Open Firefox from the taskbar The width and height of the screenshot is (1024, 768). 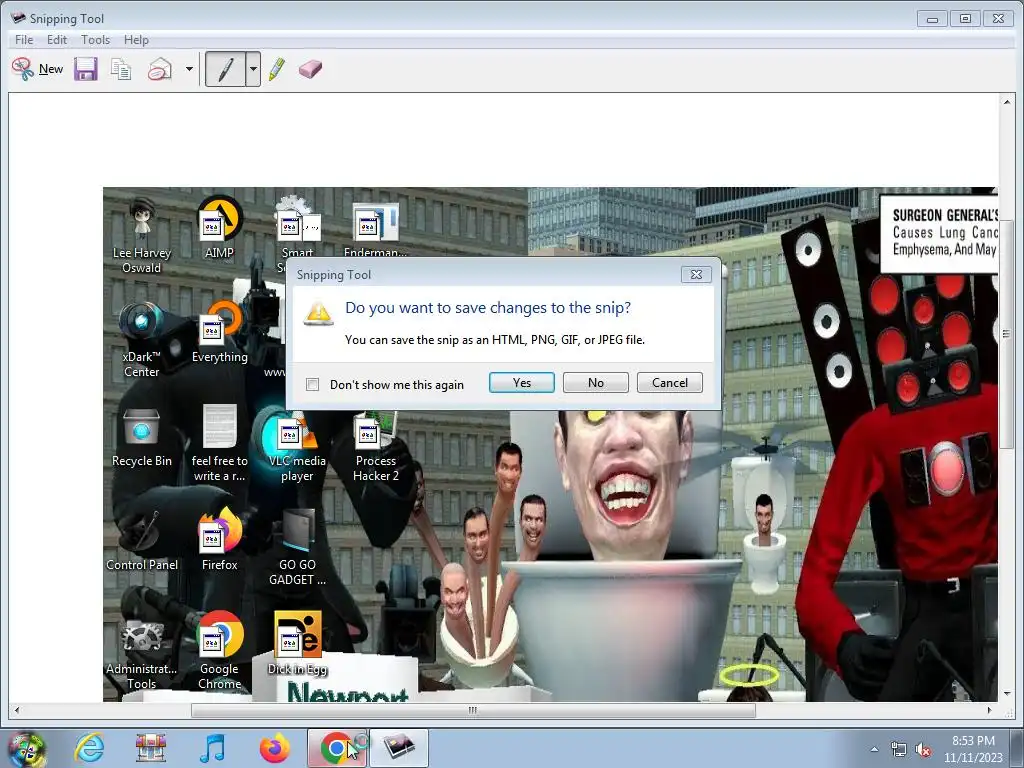coord(274,748)
